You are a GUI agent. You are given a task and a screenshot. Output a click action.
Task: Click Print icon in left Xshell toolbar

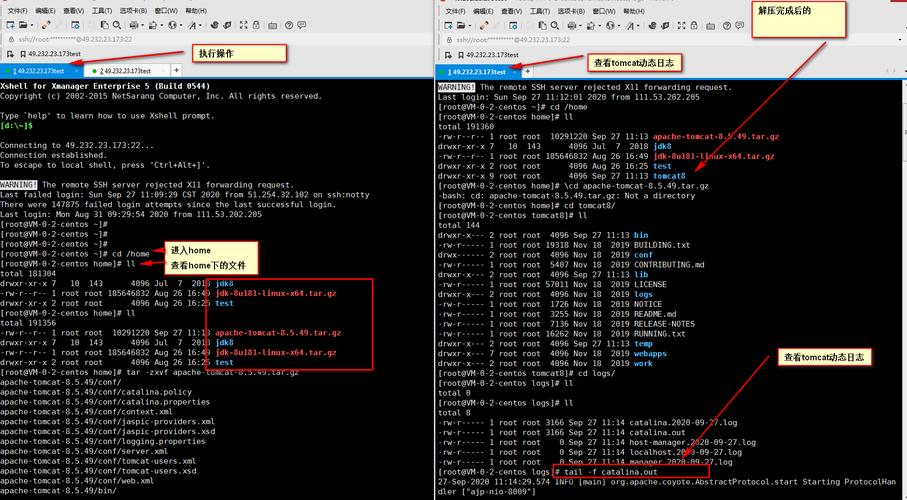[x=134, y=25]
